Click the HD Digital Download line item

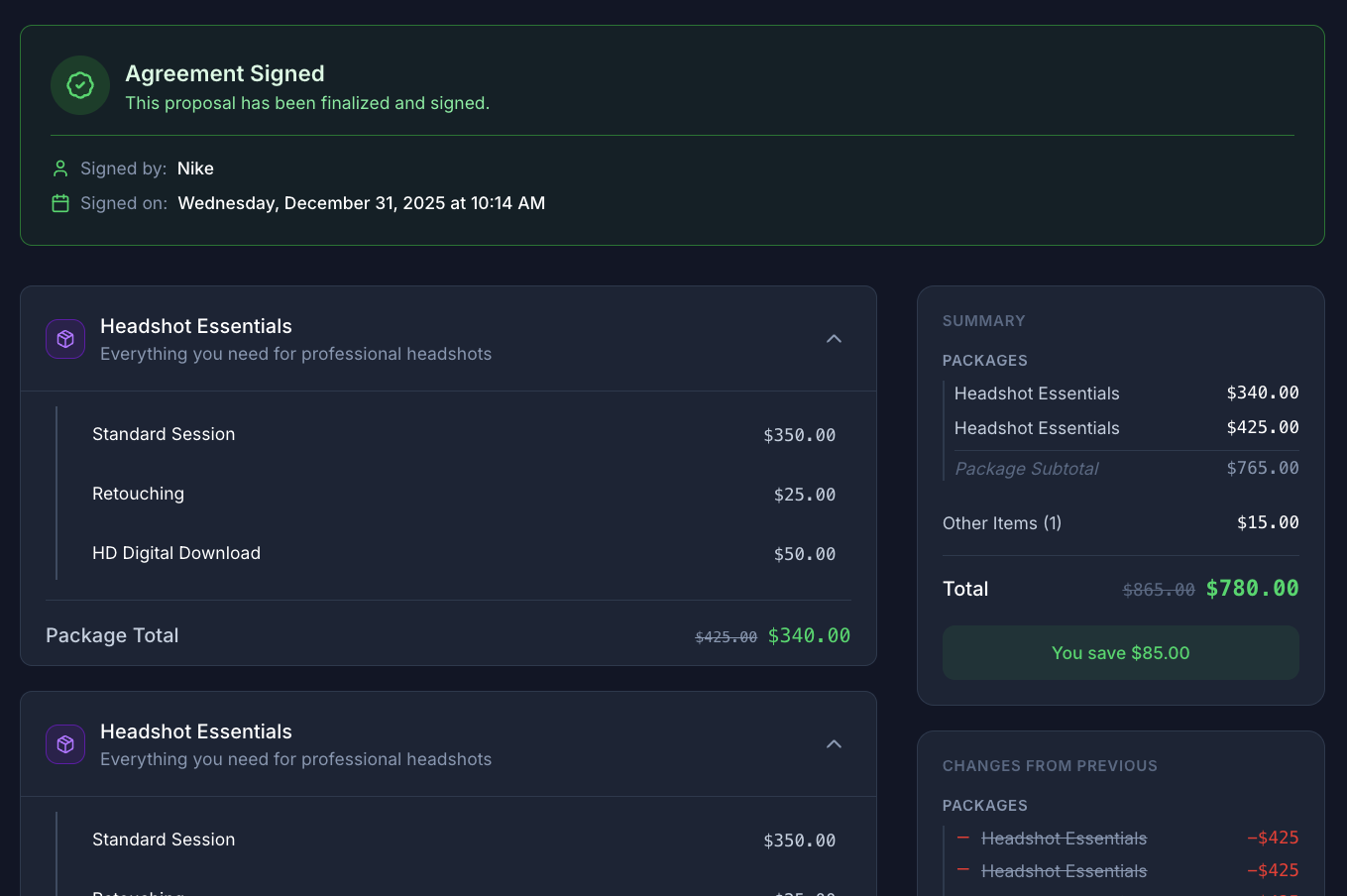(x=176, y=553)
